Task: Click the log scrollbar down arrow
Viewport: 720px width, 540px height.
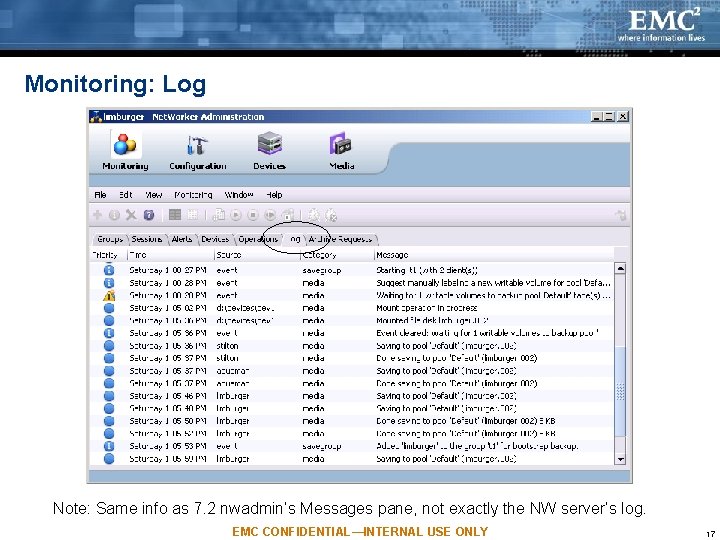Action: point(620,459)
